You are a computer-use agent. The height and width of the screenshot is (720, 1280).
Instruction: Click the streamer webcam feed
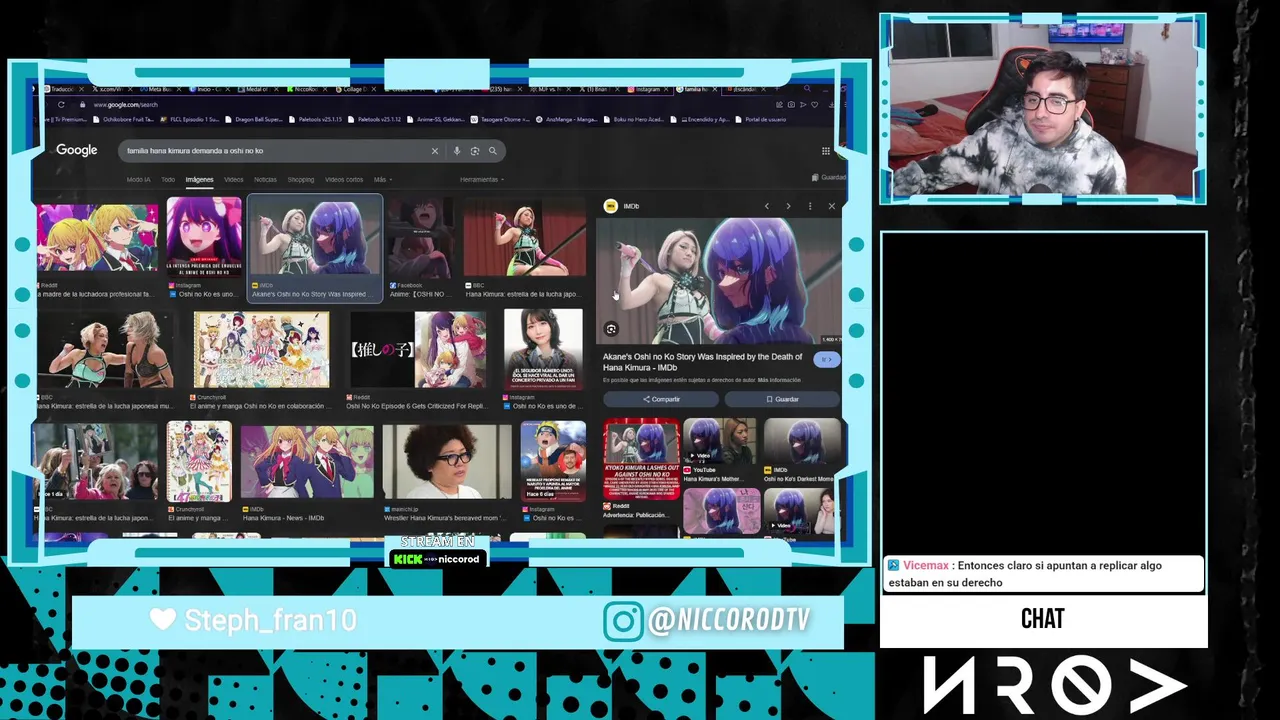coord(1043,109)
